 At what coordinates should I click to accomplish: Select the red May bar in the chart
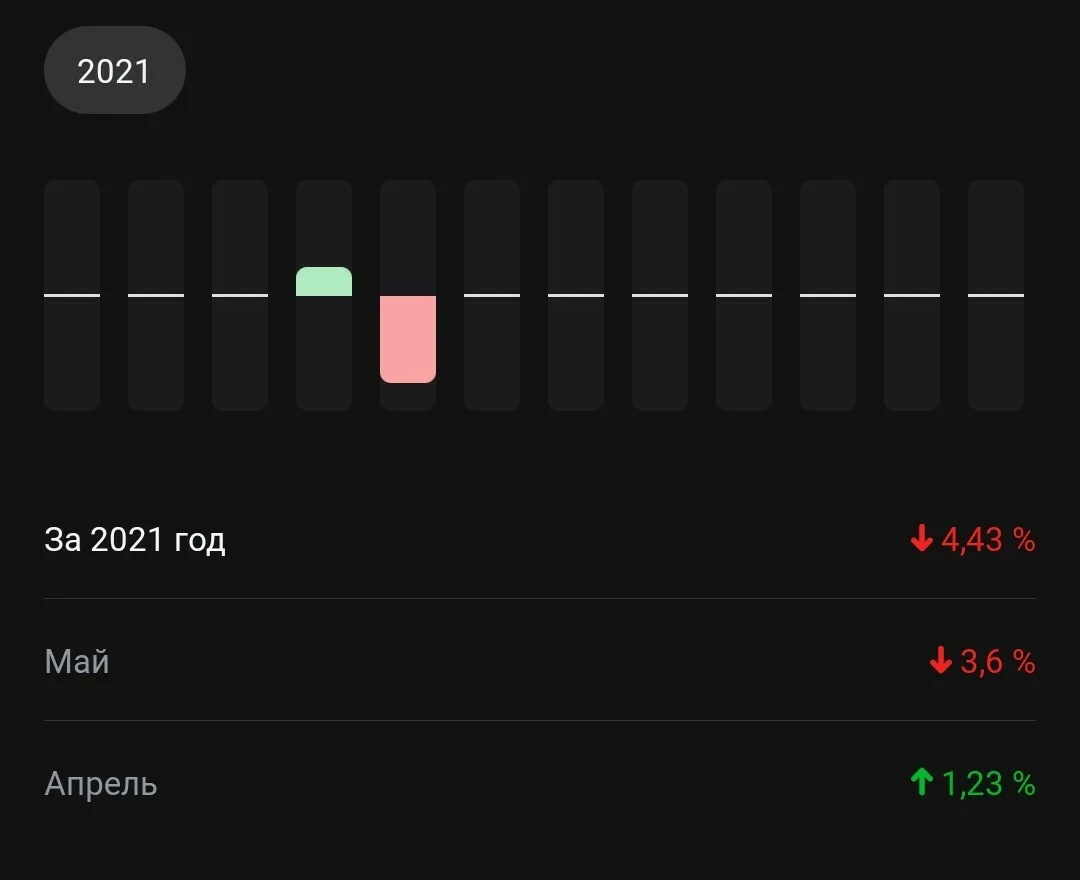408,339
